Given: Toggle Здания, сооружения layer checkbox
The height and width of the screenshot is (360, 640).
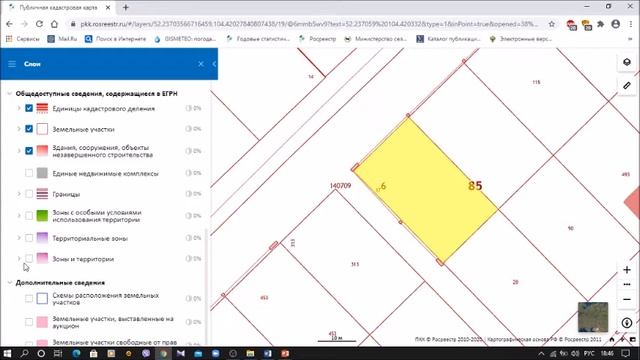Looking at the screenshot, I should 29,151.
